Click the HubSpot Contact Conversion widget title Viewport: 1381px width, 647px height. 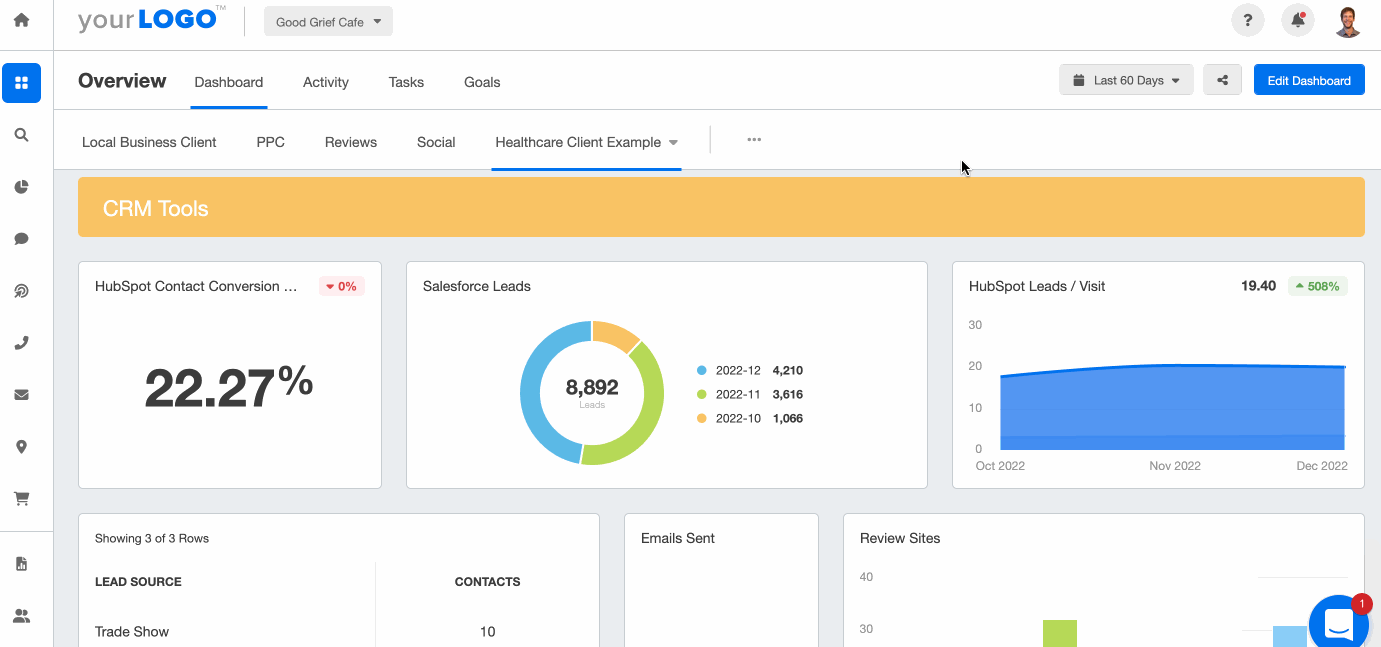pos(196,286)
